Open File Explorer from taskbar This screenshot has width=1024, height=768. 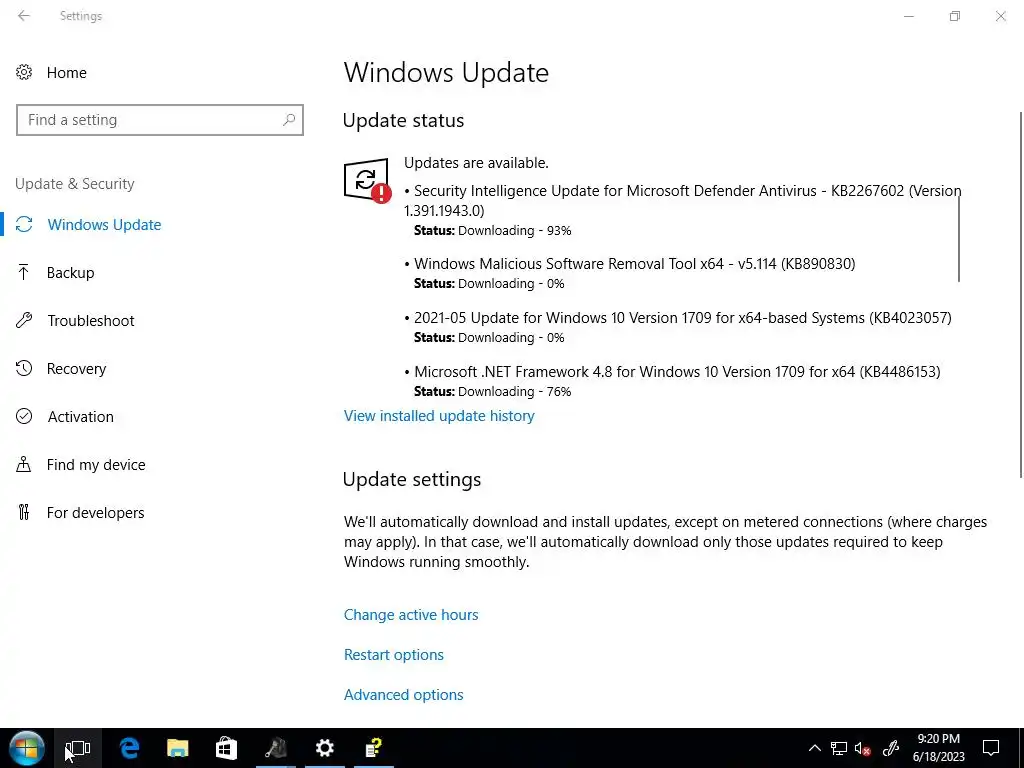tap(178, 748)
